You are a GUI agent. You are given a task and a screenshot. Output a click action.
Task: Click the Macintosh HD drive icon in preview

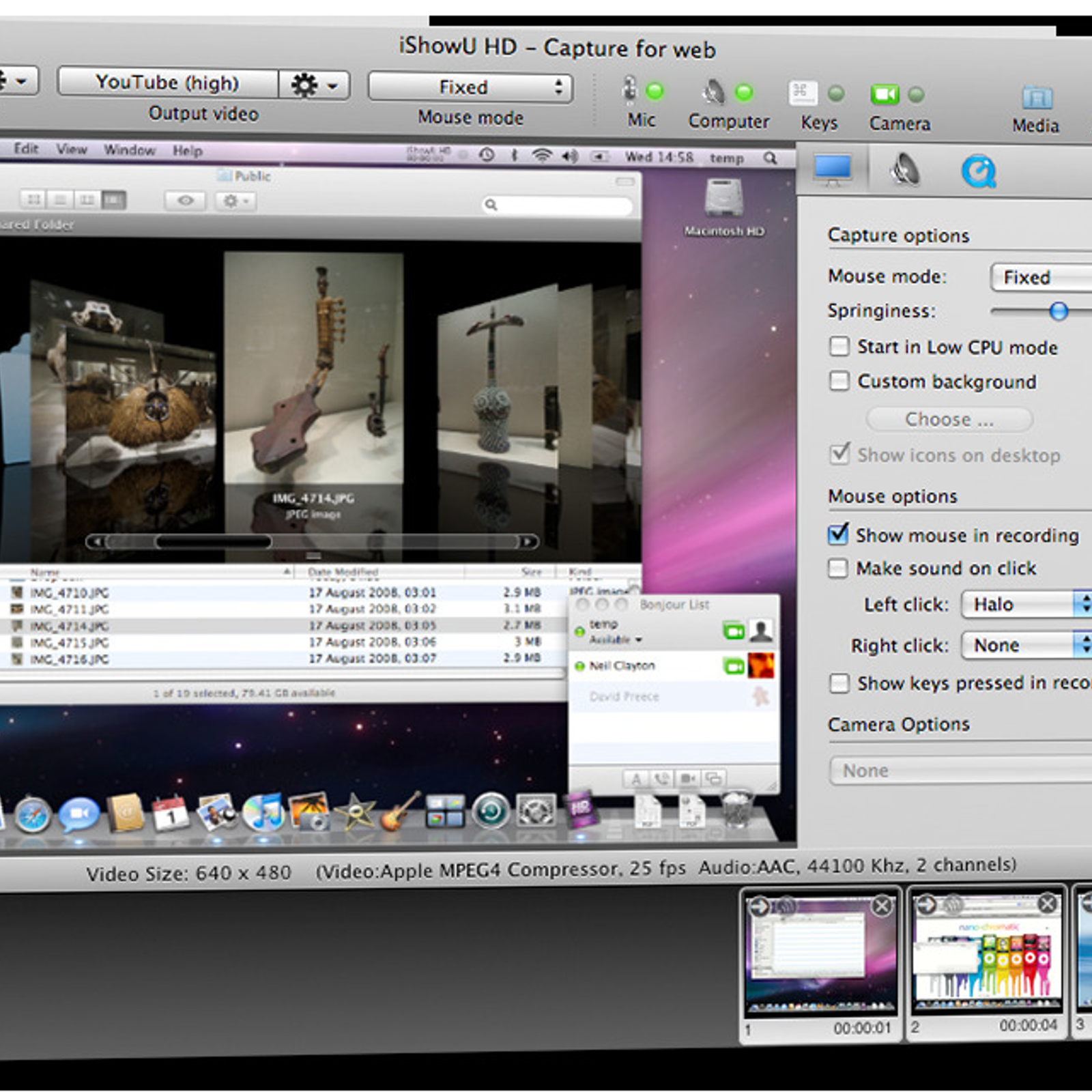(724, 199)
